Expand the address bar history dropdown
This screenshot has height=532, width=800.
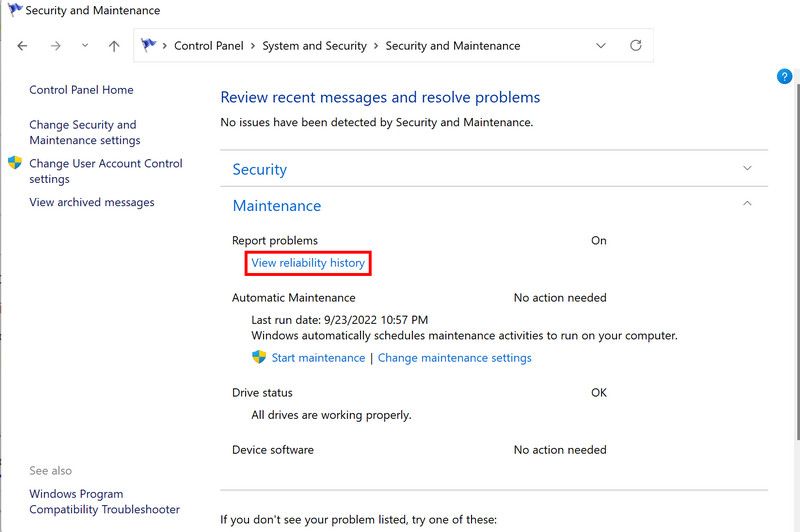pos(600,46)
